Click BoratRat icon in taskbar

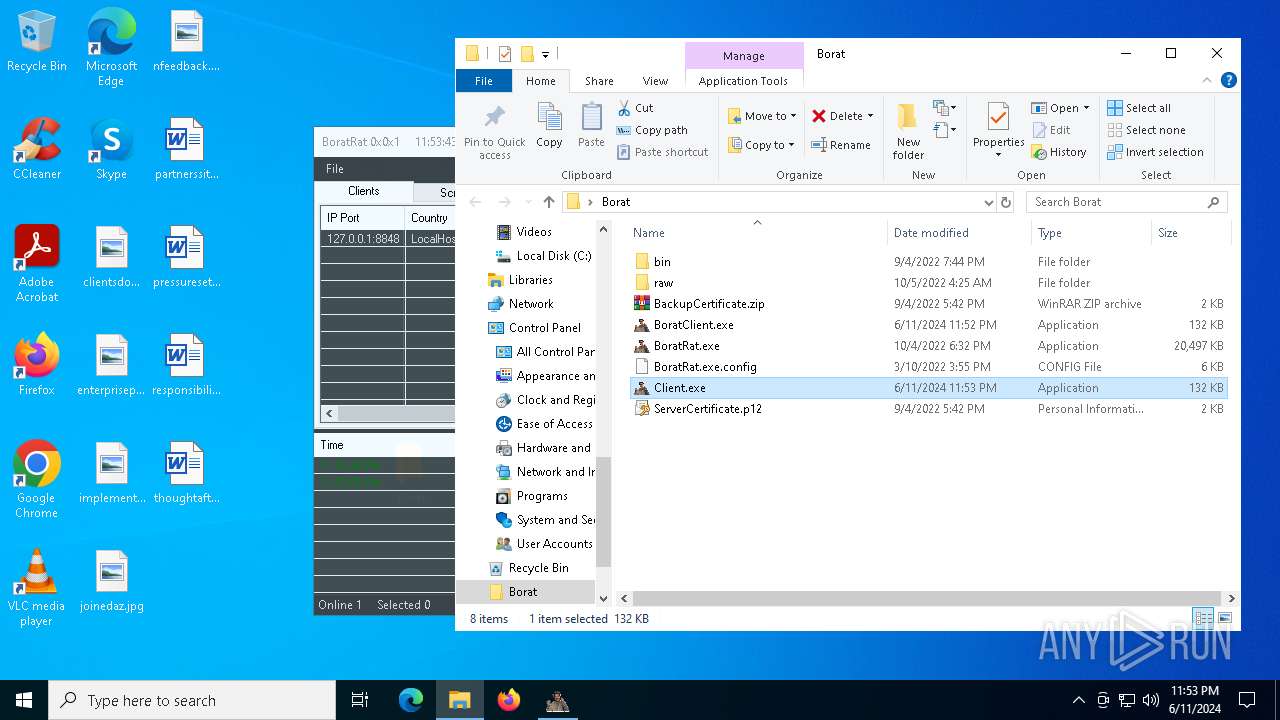point(558,700)
